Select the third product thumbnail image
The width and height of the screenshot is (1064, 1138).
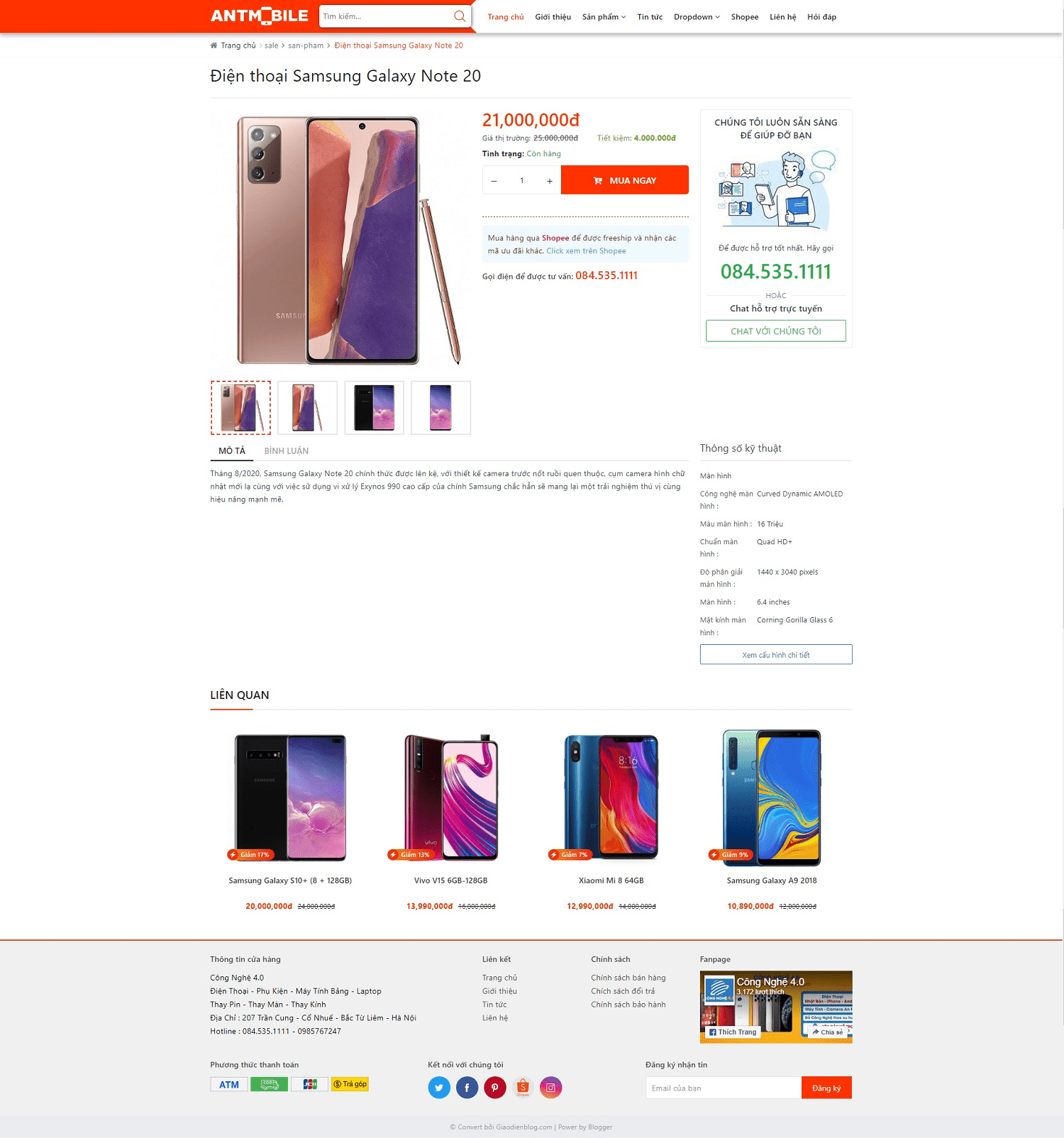(374, 408)
